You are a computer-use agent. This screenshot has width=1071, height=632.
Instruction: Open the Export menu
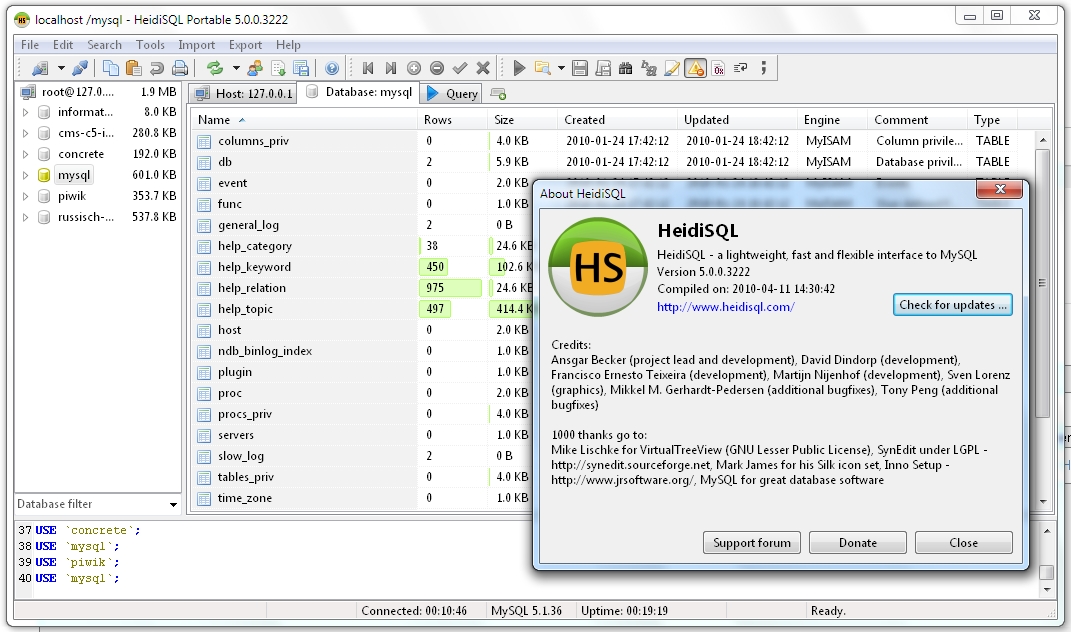click(245, 45)
